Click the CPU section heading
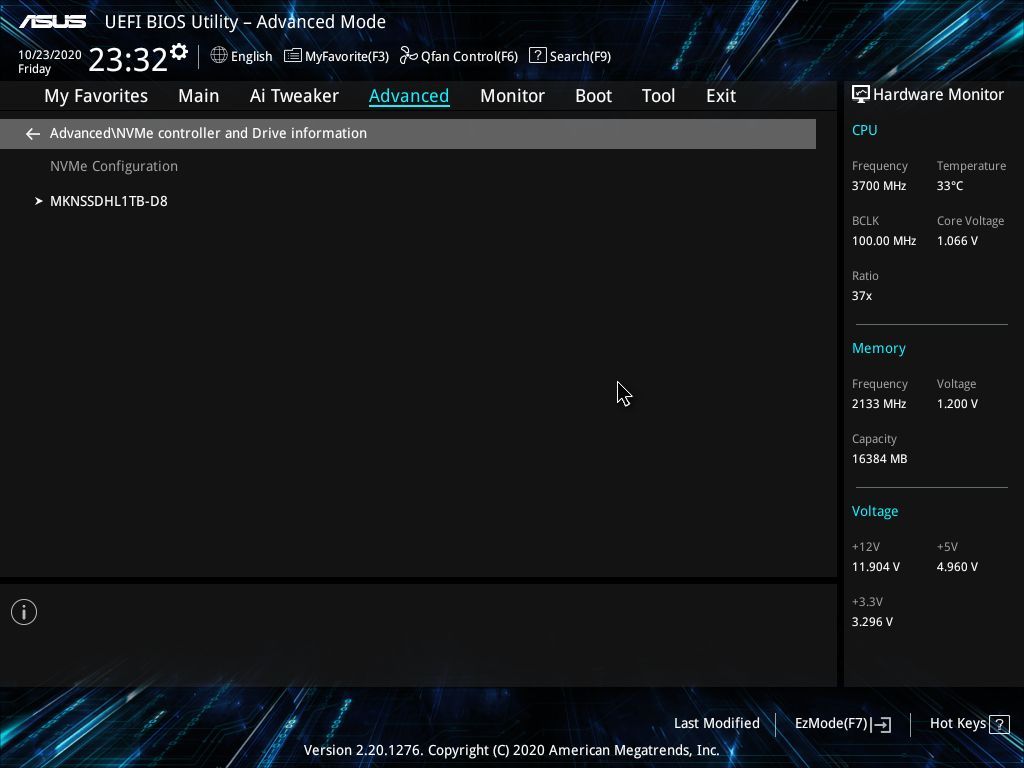The image size is (1024, 768). (x=864, y=130)
